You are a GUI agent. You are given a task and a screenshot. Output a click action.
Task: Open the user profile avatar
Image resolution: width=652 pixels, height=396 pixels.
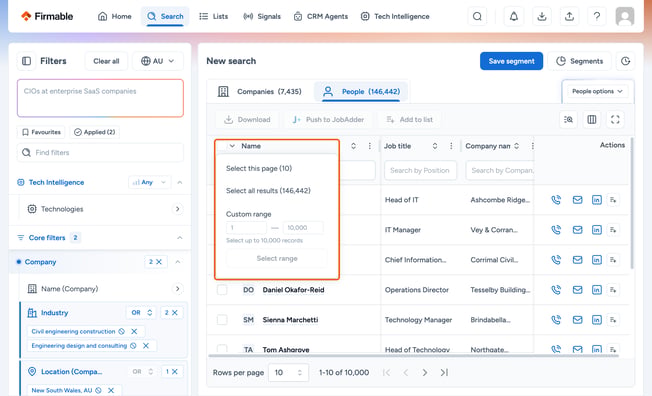click(625, 16)
